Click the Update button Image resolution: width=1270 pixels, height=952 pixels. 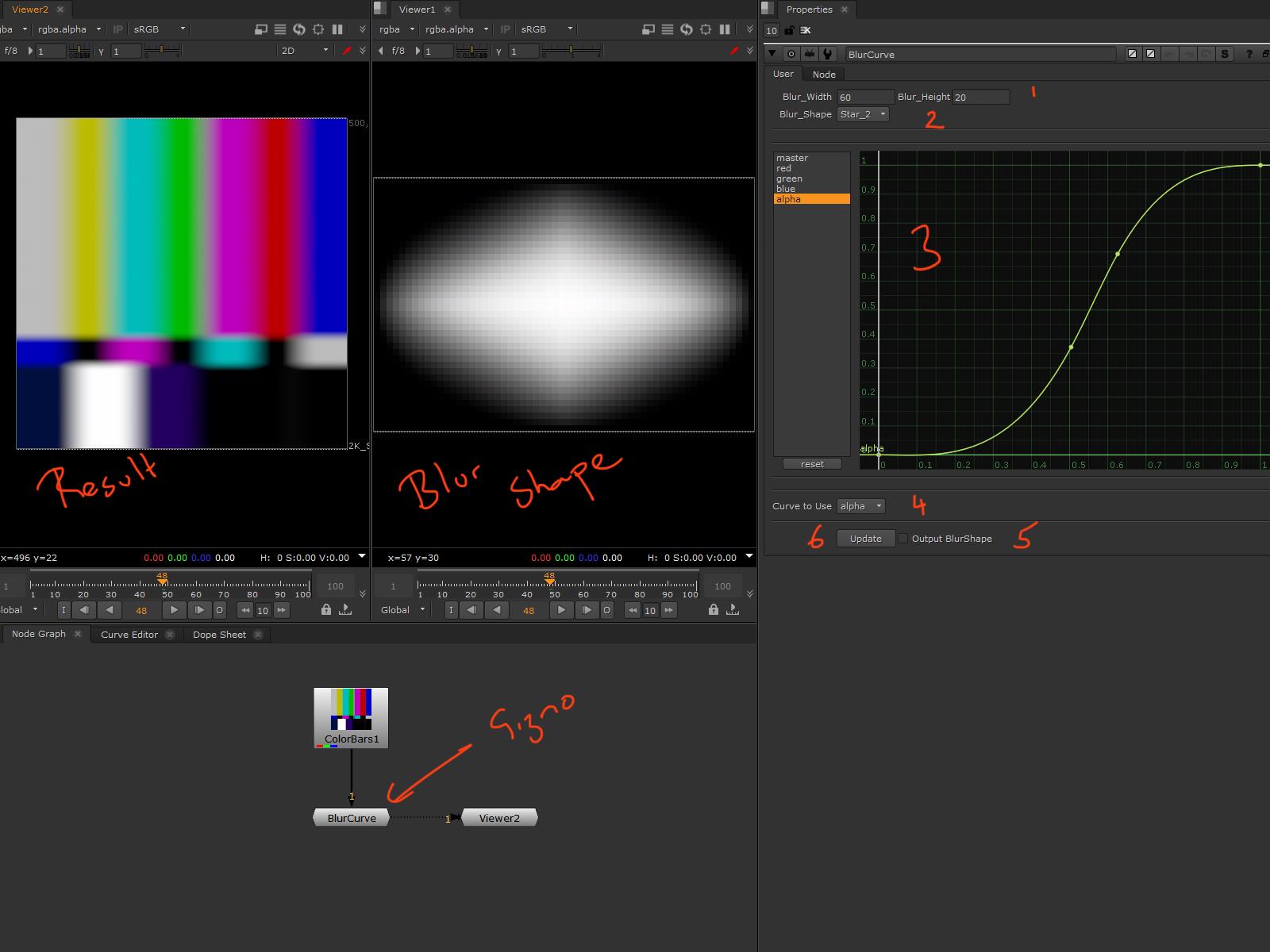(x=865, y=539)
